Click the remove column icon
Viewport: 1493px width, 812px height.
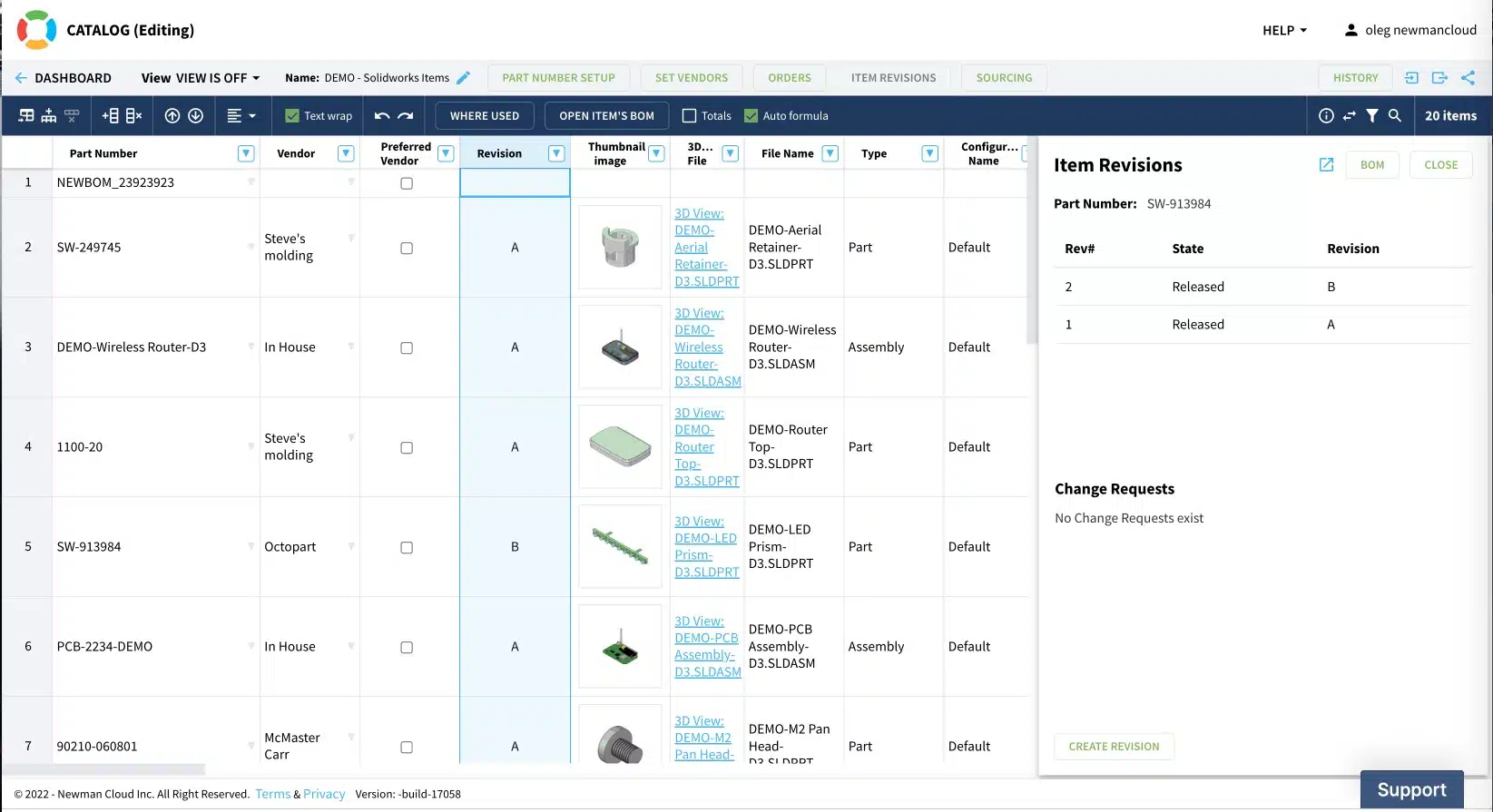[x=133, y=116]
